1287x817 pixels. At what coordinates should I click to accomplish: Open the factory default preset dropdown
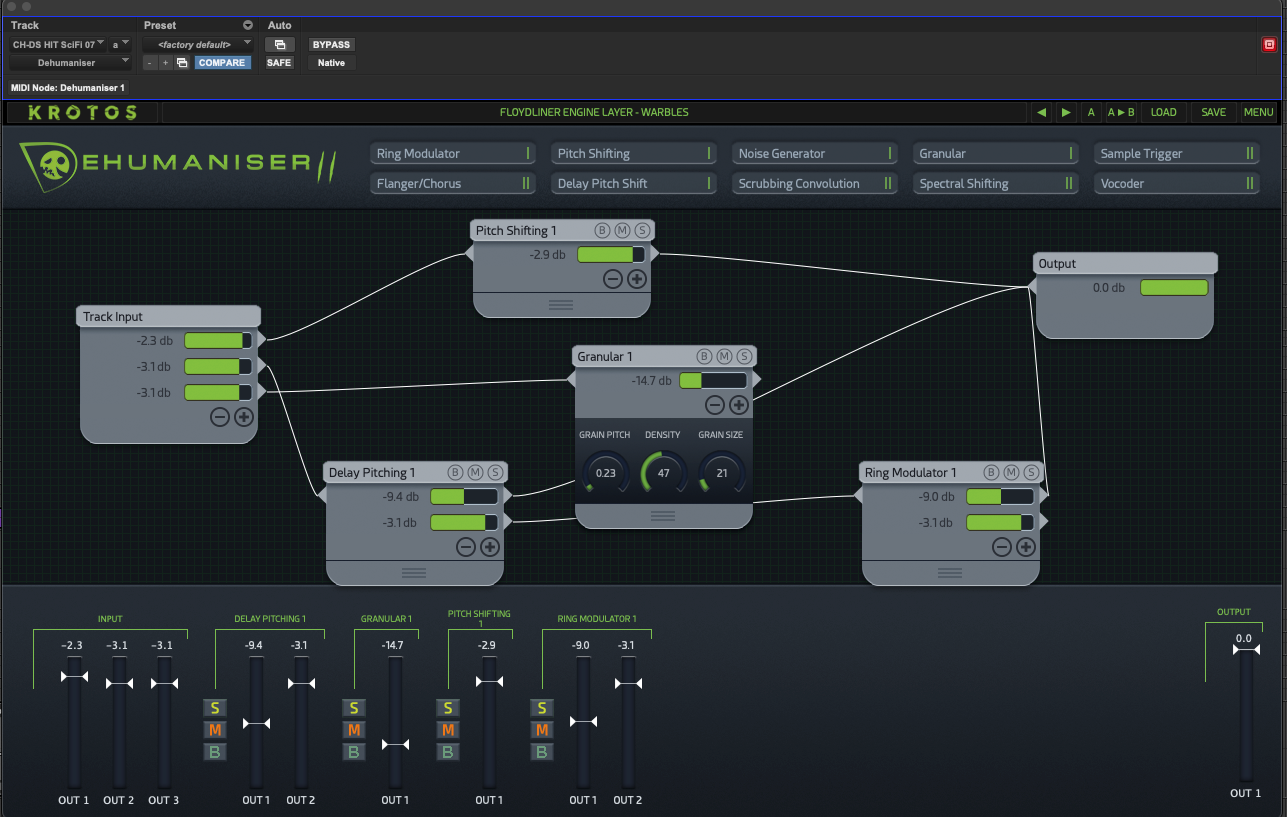(198, 44)
